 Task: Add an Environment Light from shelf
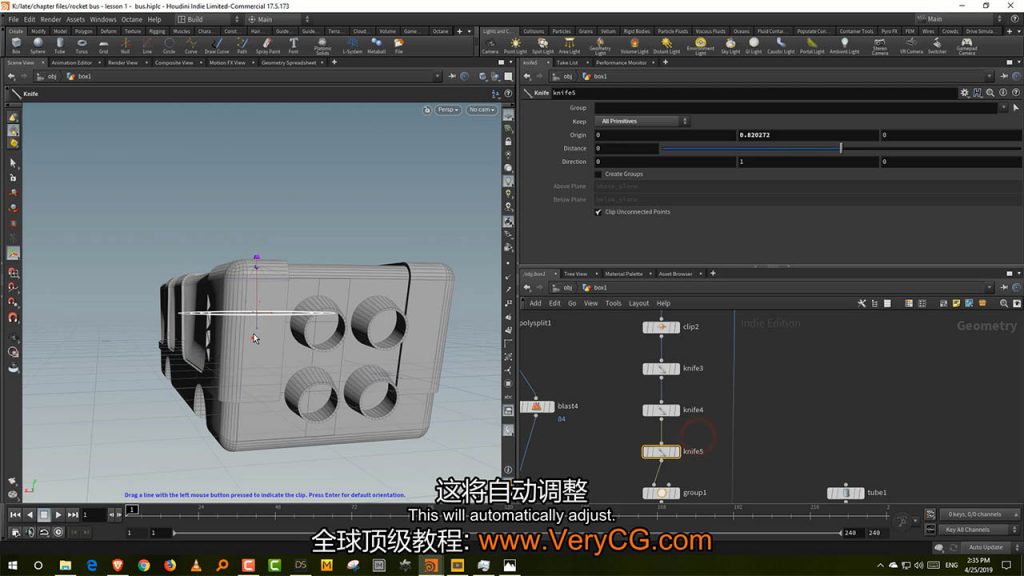tap(700, 46)
